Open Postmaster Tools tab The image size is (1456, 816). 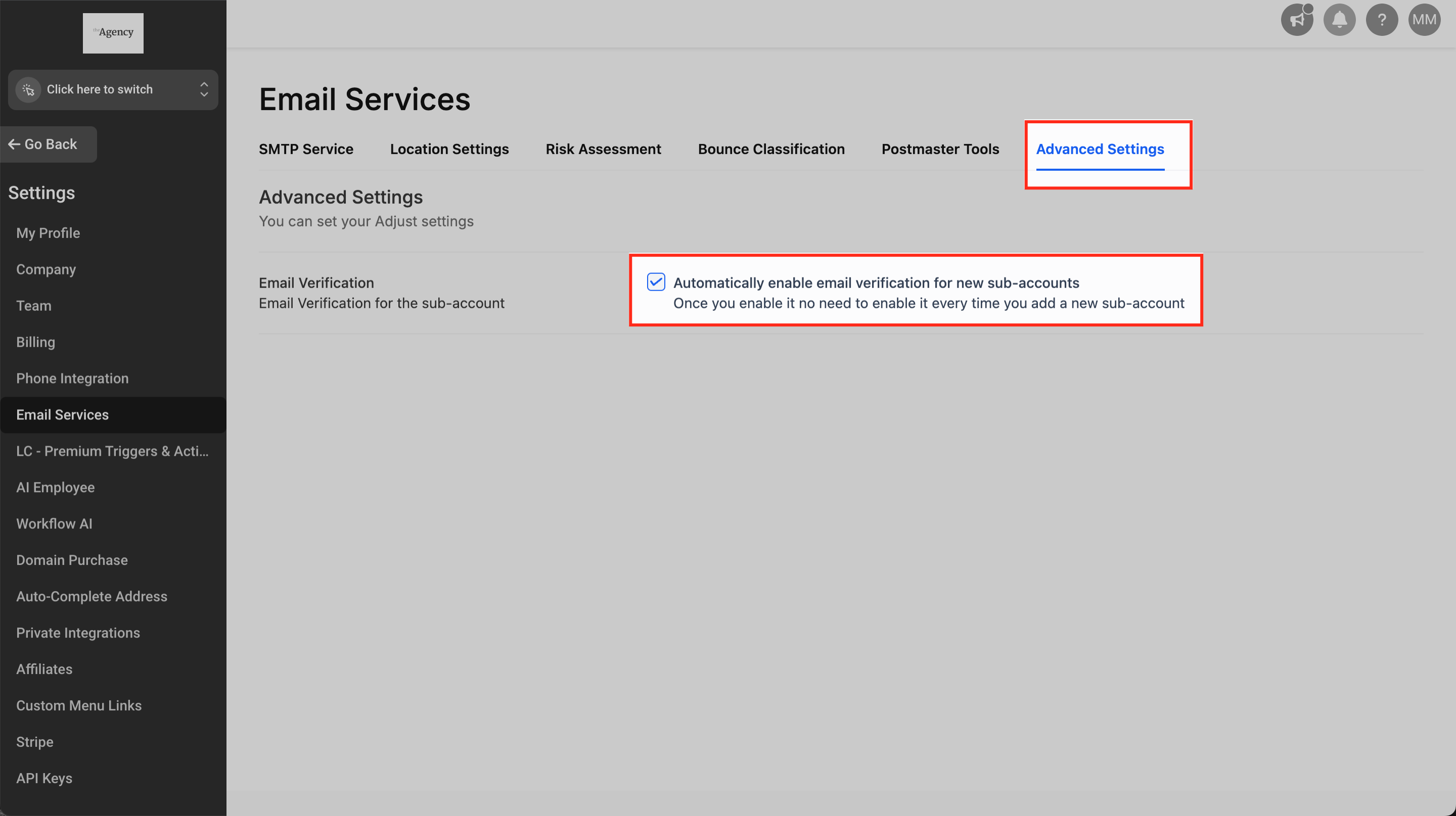click(x=940, y=149)
